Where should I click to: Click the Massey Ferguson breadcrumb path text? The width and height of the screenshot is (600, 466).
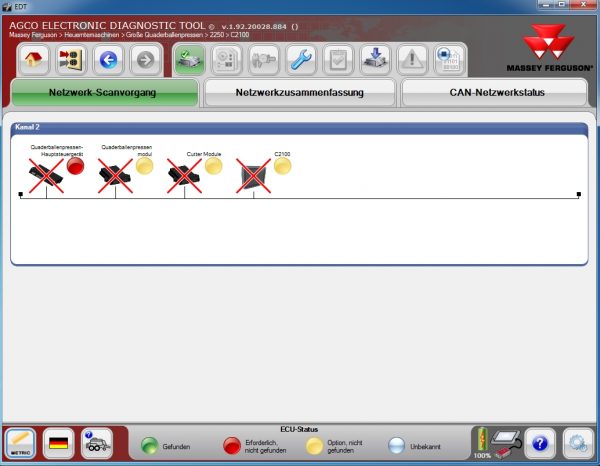[x=129, y=35]
